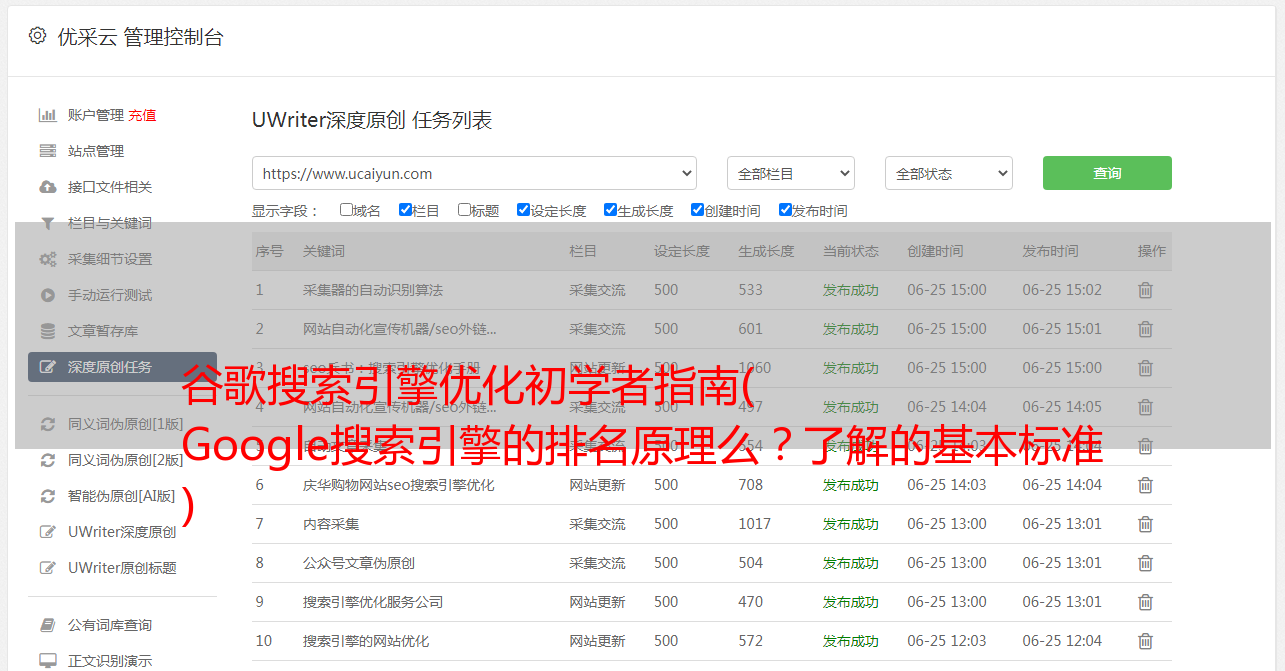Image resolution: width=1285 pixels, height=671 pixels.
Task: Click the cloud upload icon for 接口文件相关
Action: (x=47, y=187)
